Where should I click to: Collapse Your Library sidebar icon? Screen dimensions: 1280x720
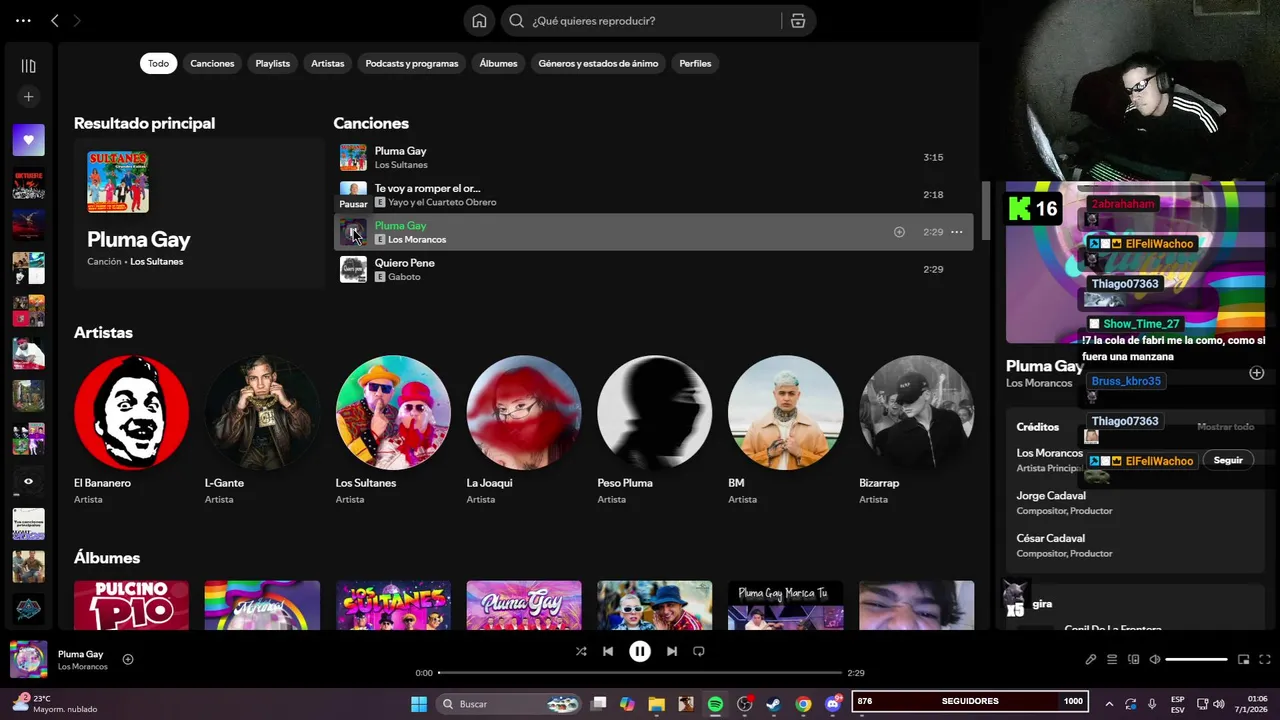coord(28,66)
